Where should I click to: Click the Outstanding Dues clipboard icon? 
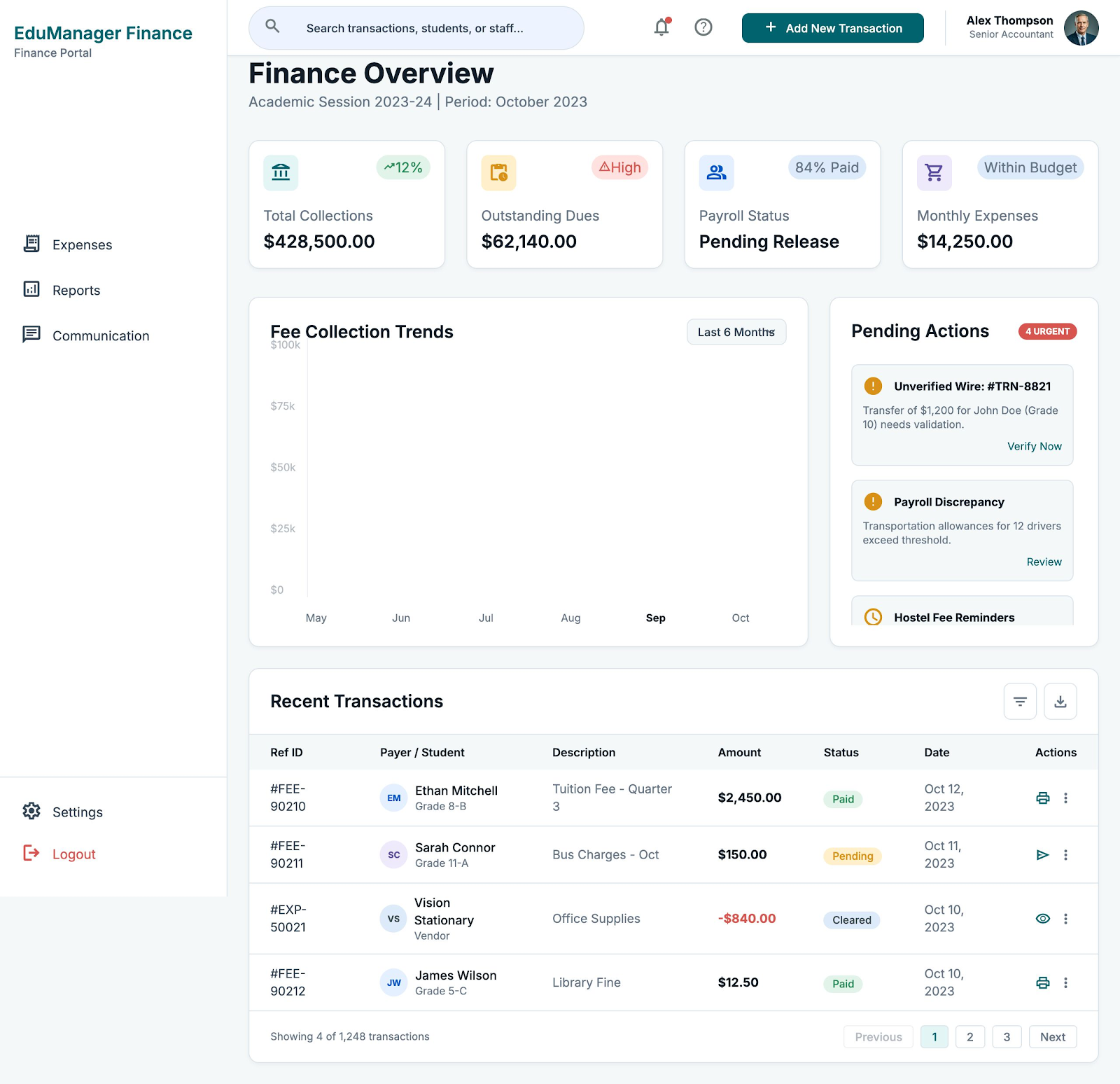coord(498,172)
